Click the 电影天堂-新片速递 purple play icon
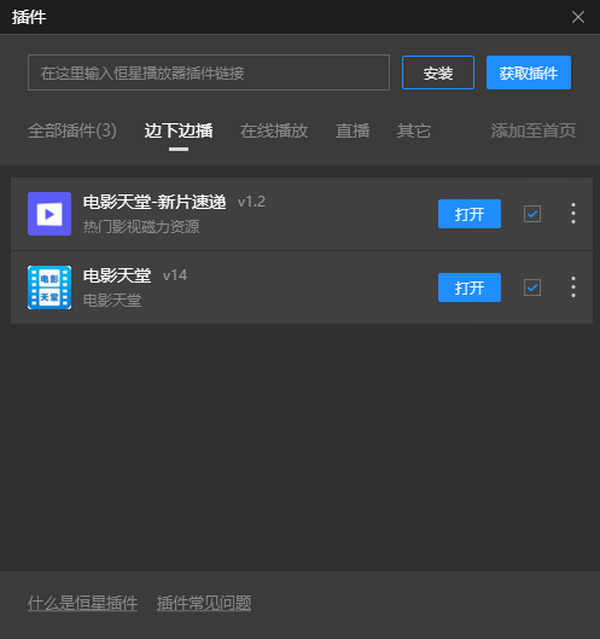The height and width of the screenshot is (639, 600). tap(49, 214)
